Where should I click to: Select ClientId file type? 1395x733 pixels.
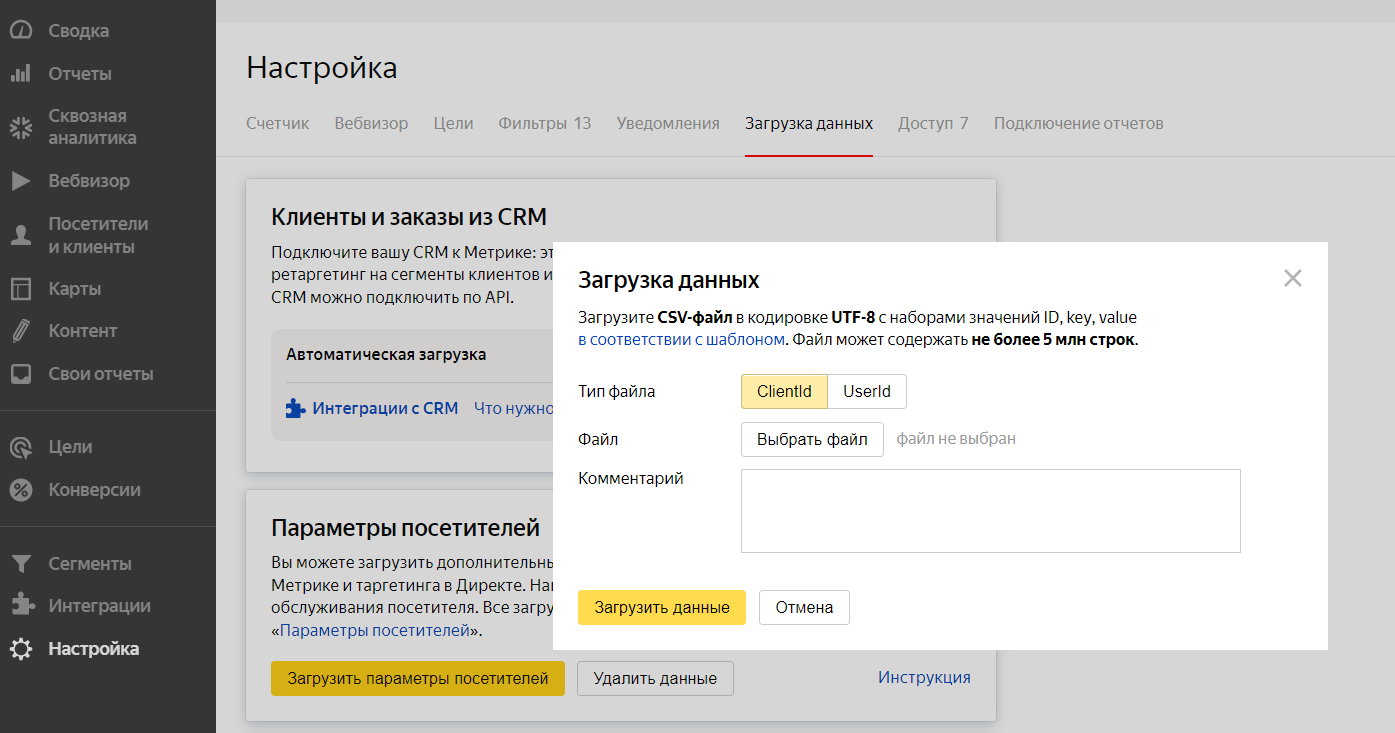[x=784, y=392]
